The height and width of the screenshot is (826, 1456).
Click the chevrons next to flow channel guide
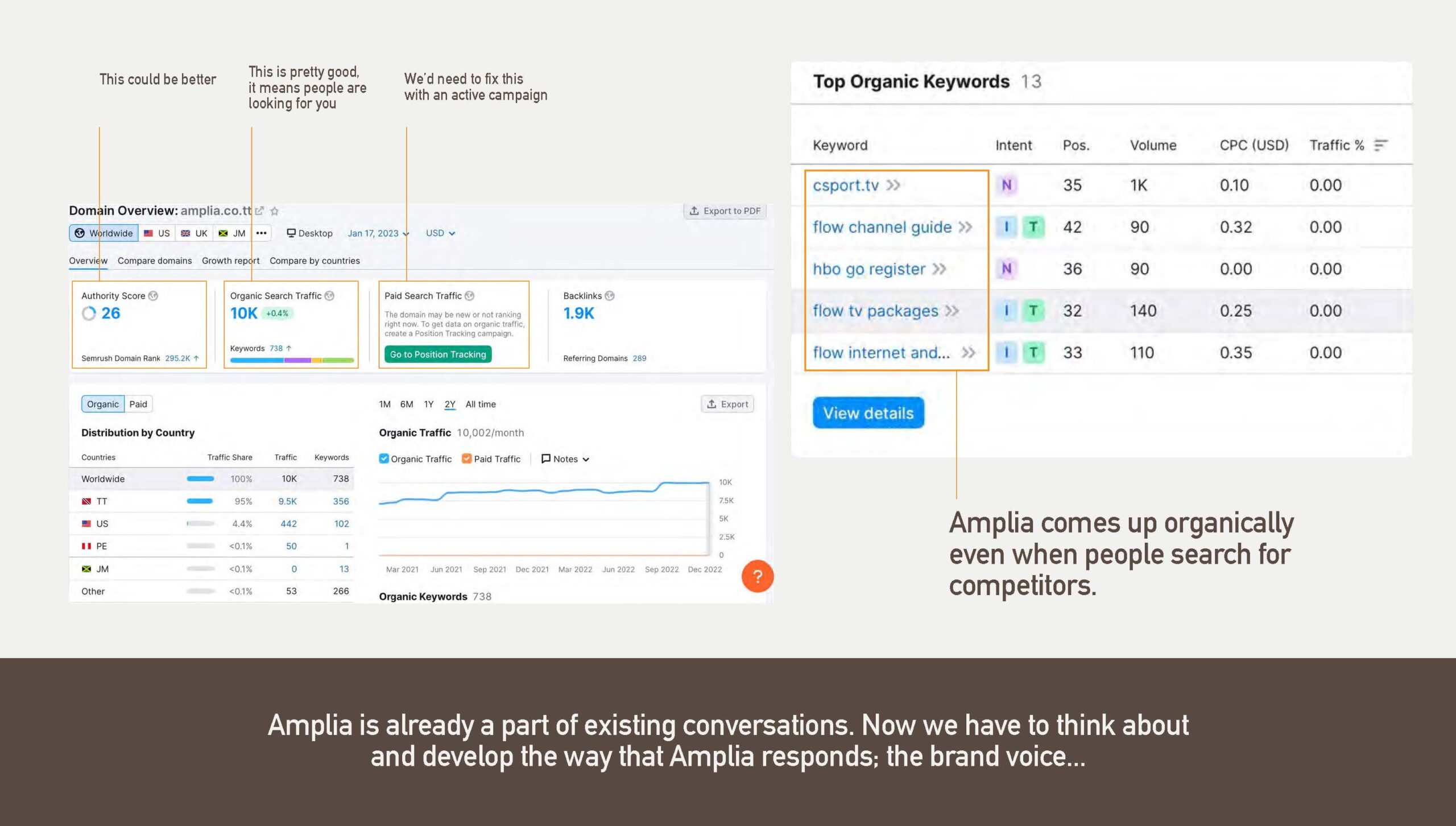coord(965,227)
